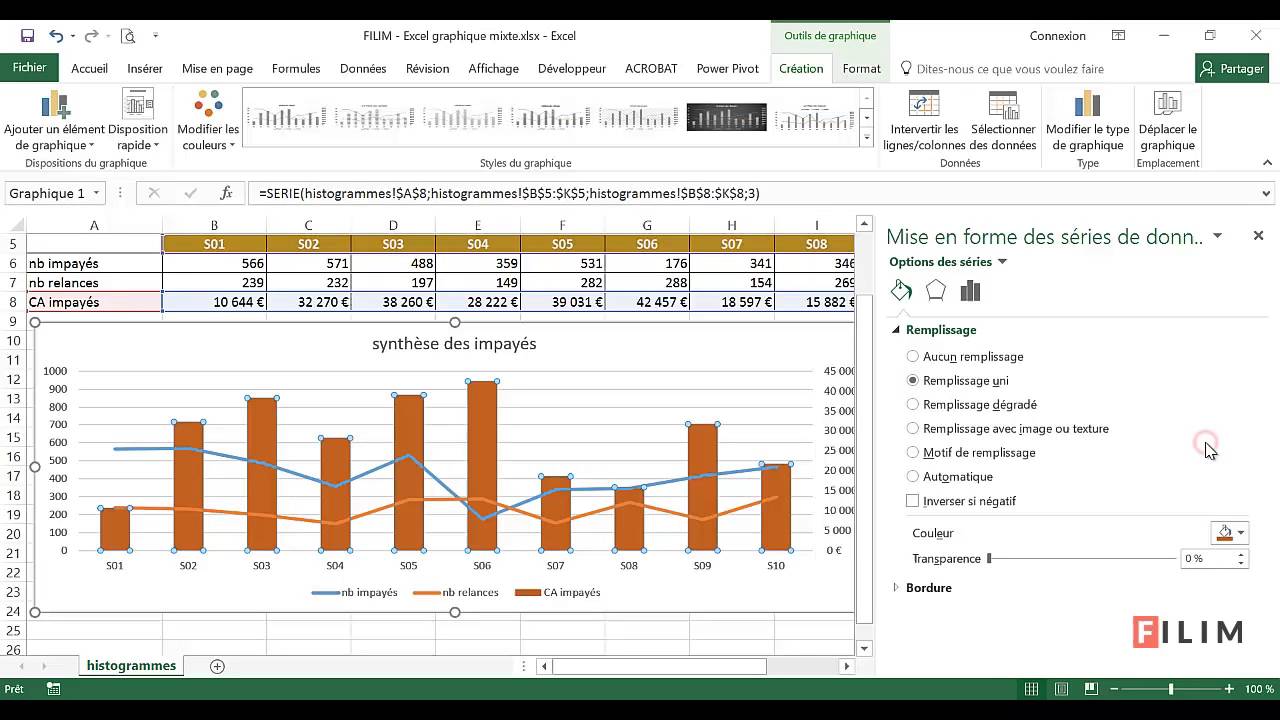Open Effets pentagon icon tab
This screenshot has width=1280, height=720.
coord(935,291)
